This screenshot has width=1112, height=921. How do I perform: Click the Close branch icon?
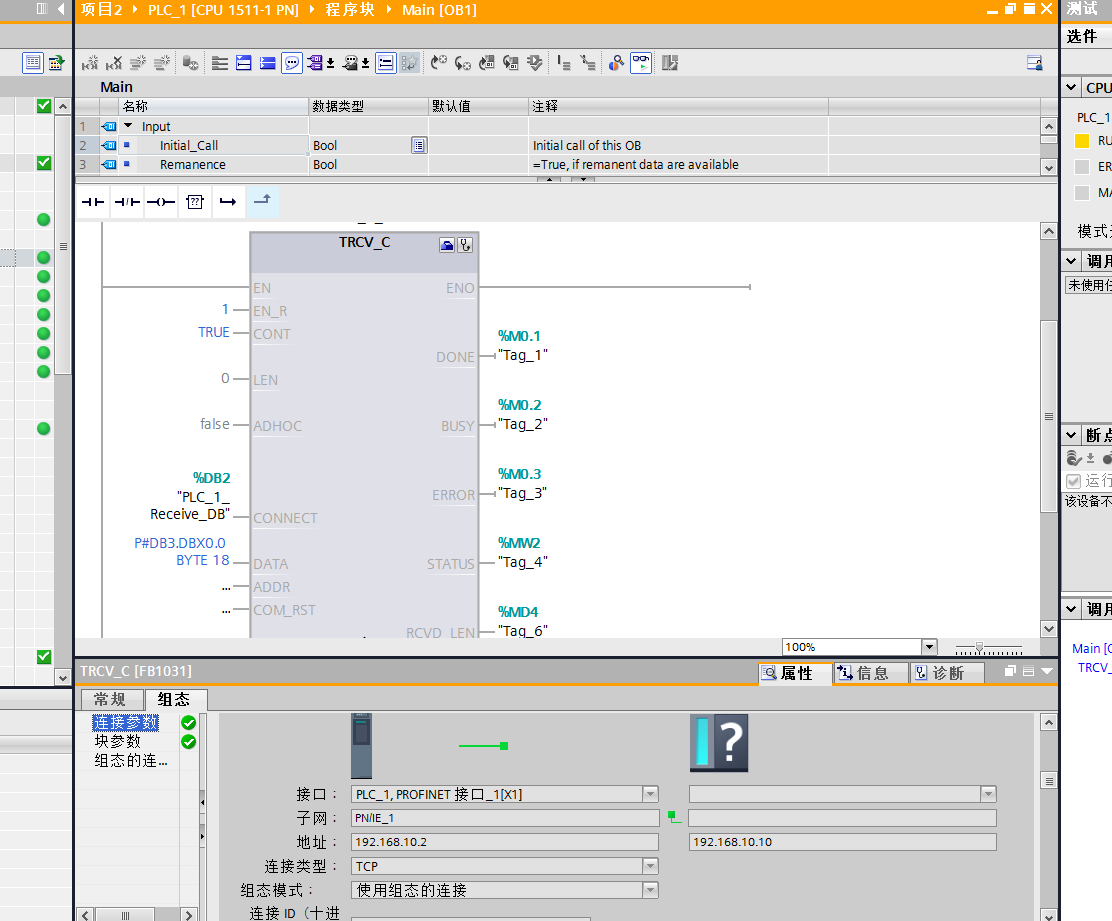262,202
